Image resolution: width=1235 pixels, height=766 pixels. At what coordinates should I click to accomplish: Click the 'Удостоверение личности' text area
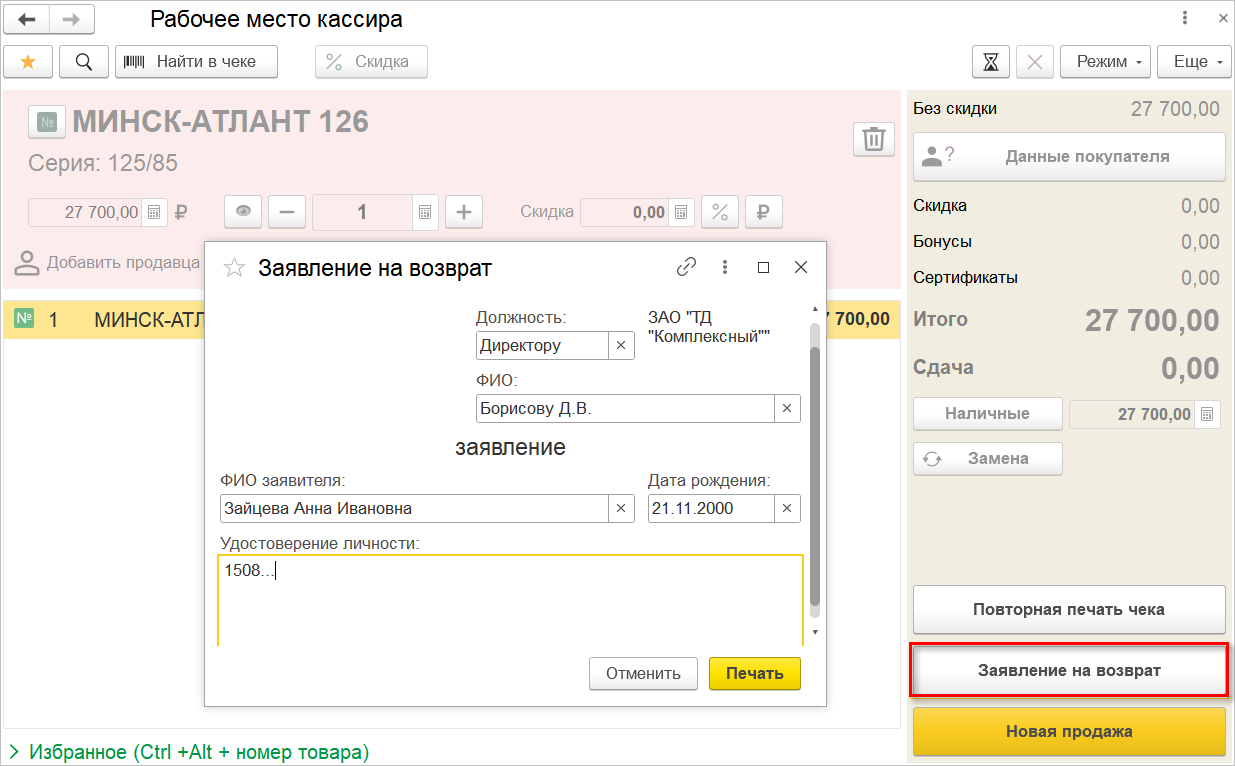click(x=511, y=600)
